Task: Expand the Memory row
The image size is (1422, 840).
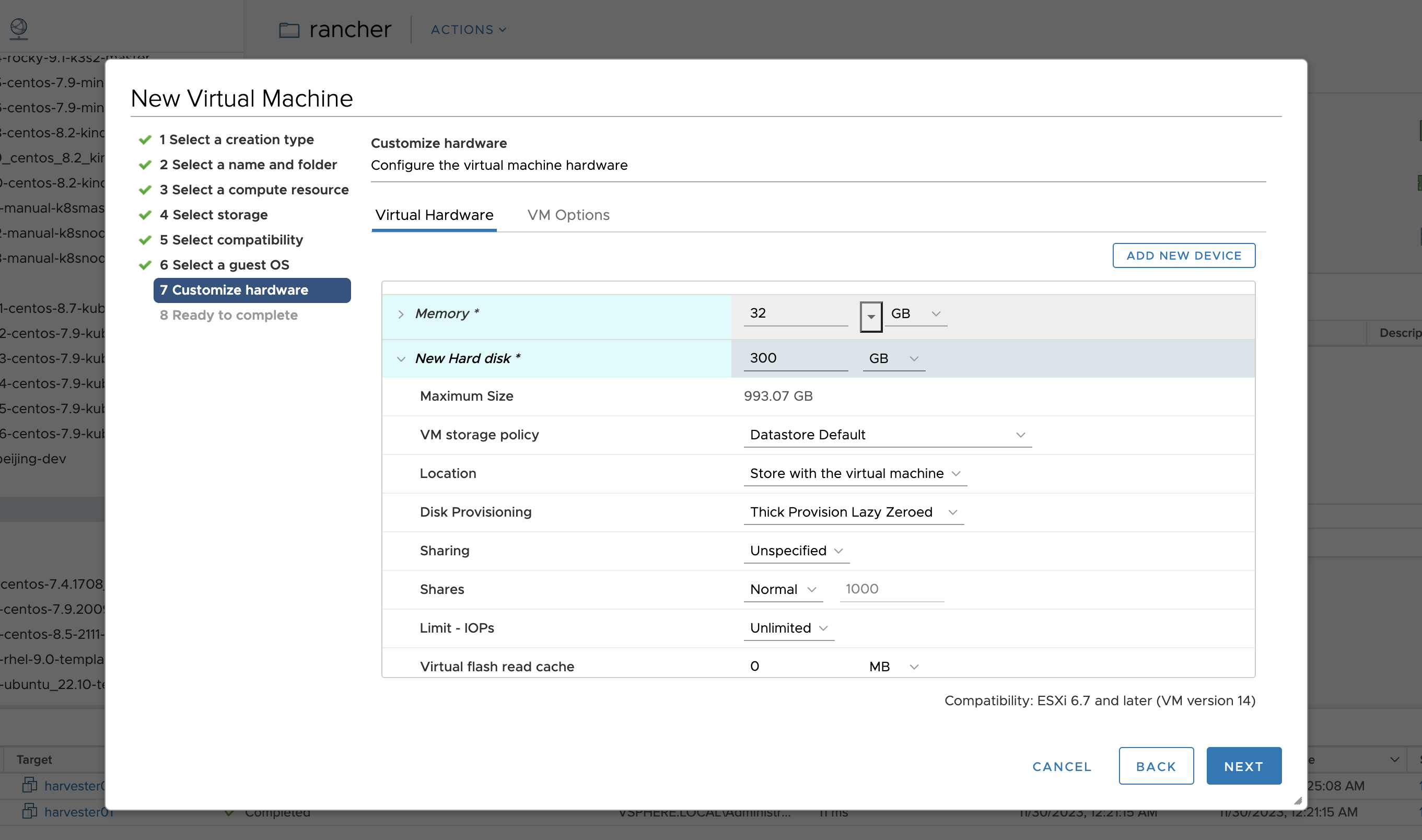Action: coord(401,313)
